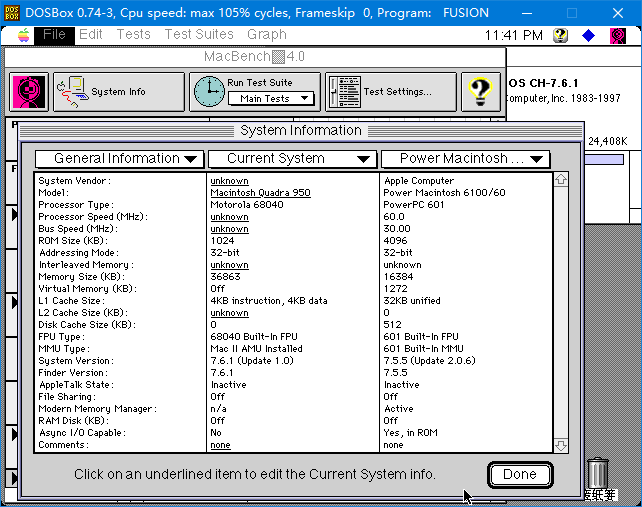Screen dimensions: 642x507
Task: Click the scroll up arrow in the info list
Action: pos(561,179)
